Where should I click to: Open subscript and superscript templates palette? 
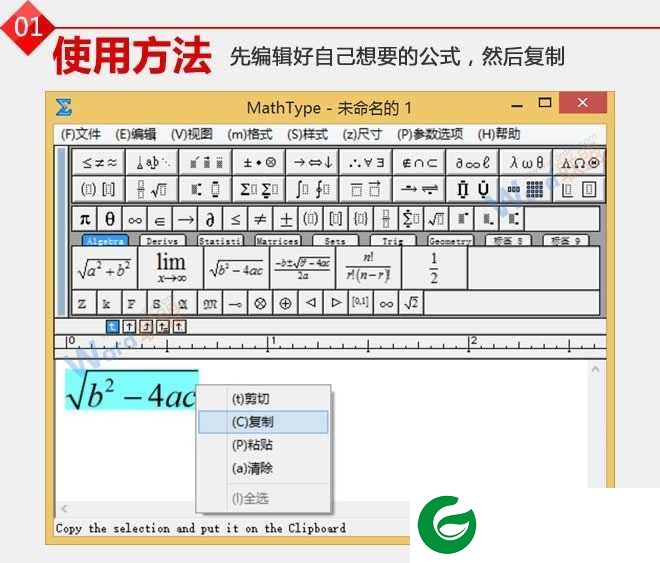point(205,189)
